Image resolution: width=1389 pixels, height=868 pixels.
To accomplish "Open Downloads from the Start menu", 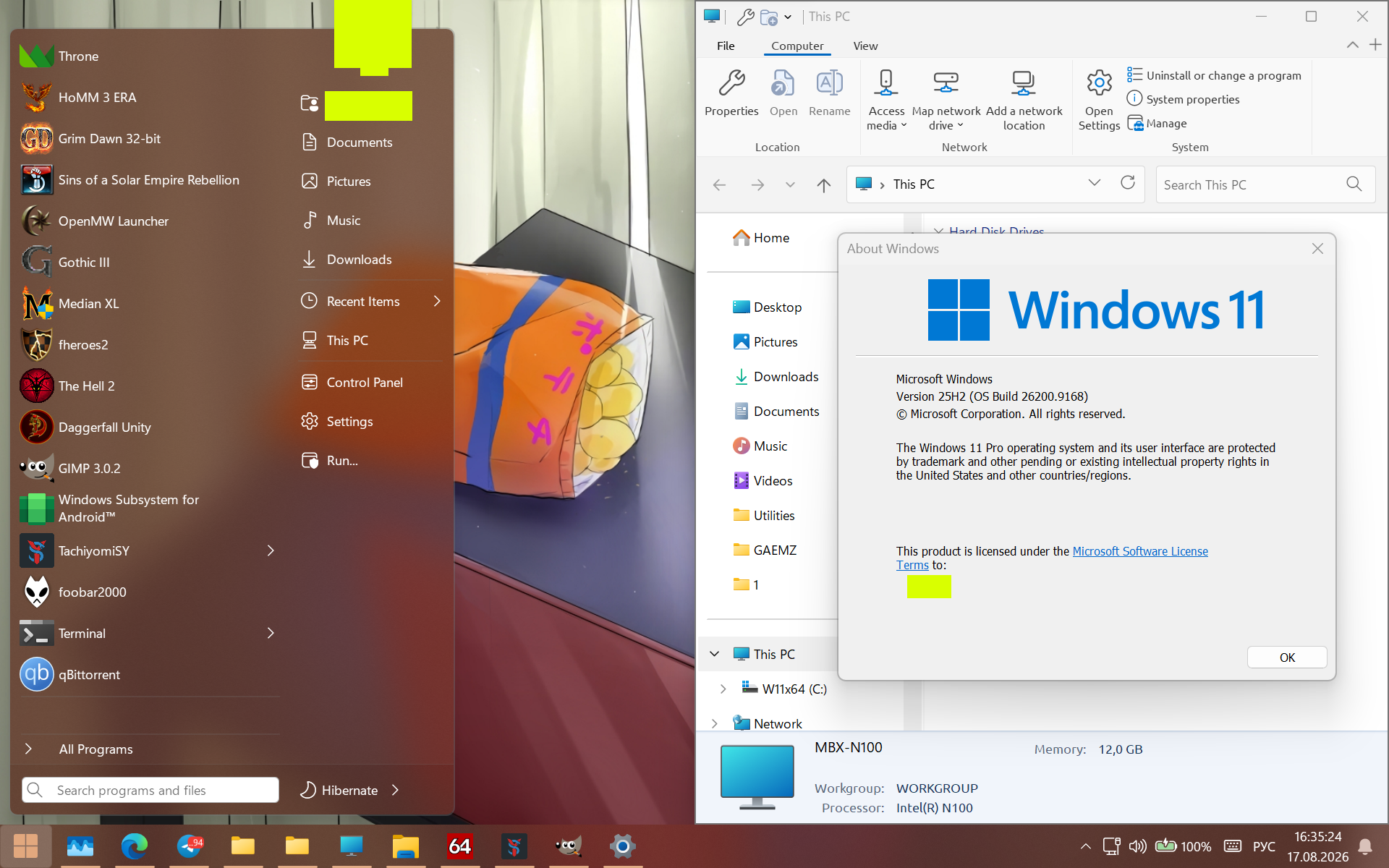I will pyautogui.click(x=371, y=260).
